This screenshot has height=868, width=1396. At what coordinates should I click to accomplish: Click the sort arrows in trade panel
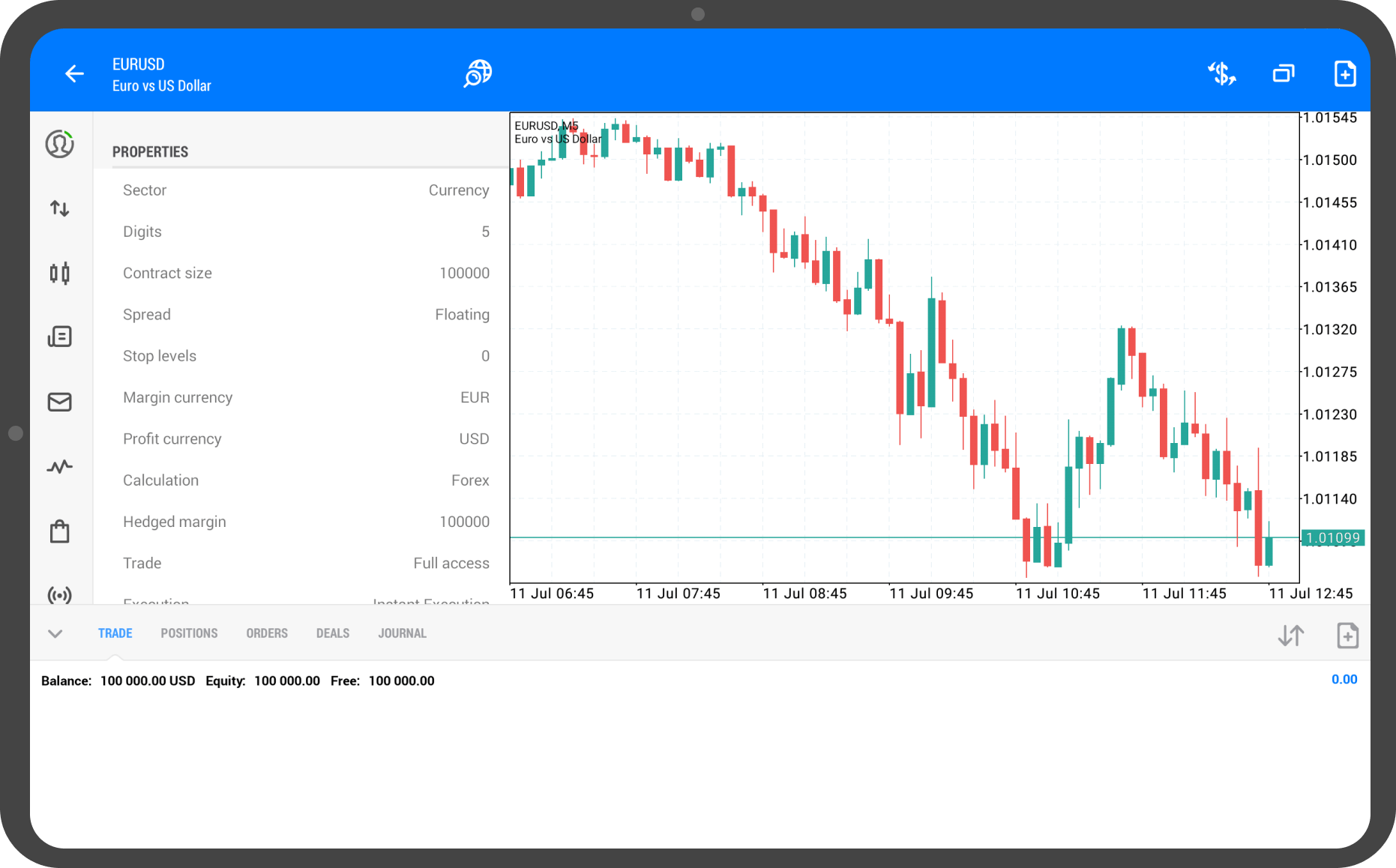1291,636
